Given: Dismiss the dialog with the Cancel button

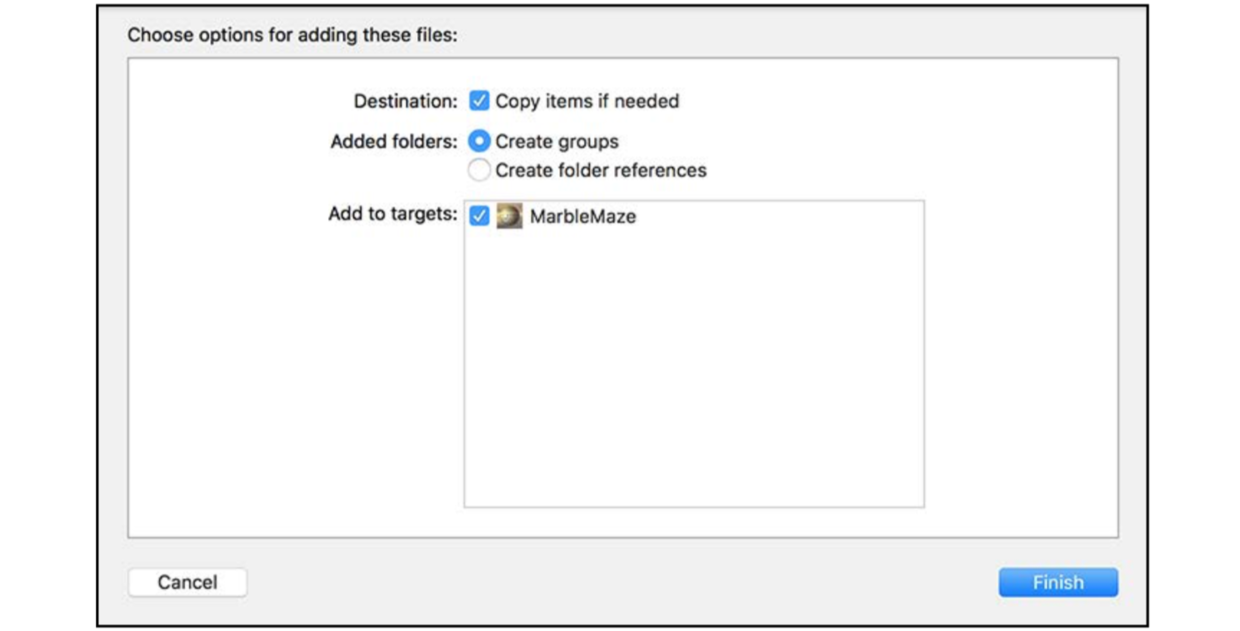Looking at the screenshot, I should pyautogui.click(x=187, y=582).
